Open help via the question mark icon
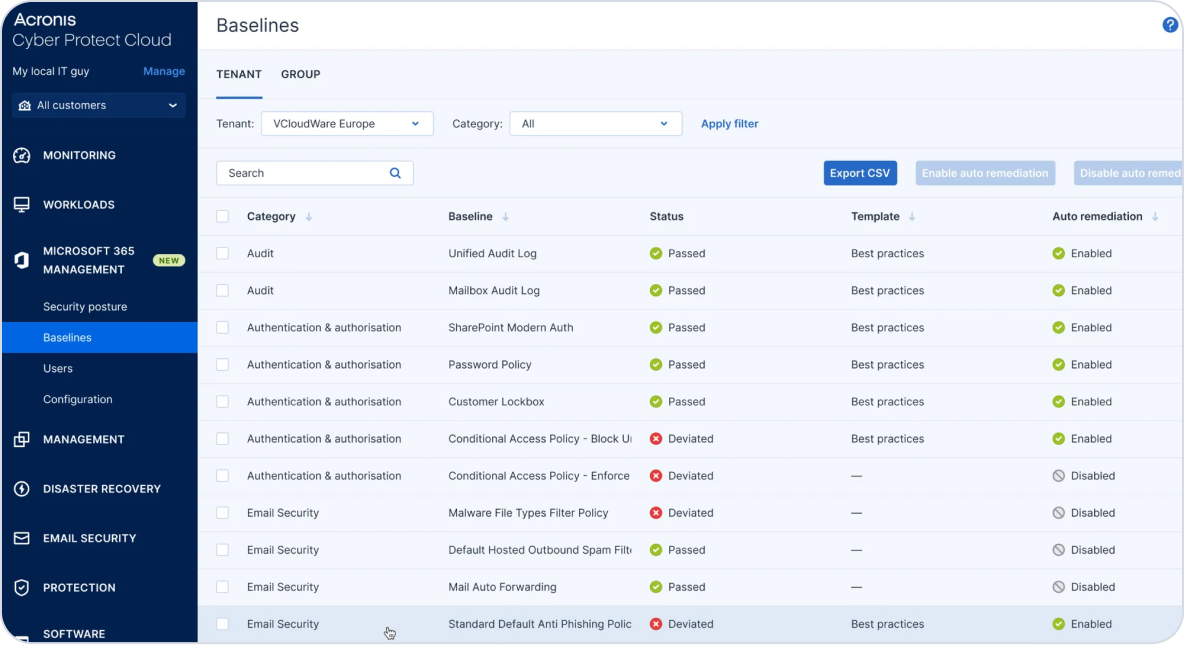Viewport: 1184px width, 645px height. pyautogui.click(x=1170, y=25)
